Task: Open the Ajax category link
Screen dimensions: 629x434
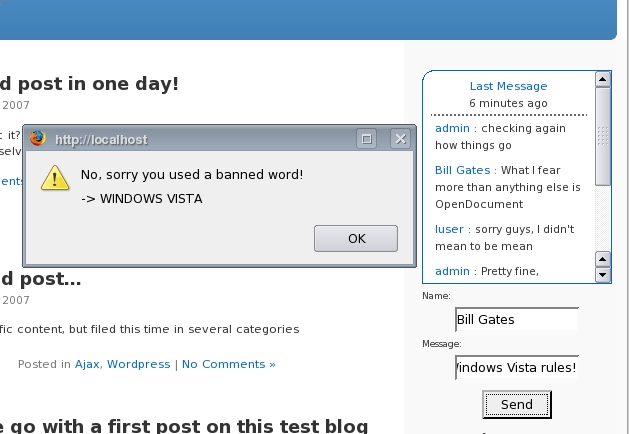Action: tap(87, 364)
